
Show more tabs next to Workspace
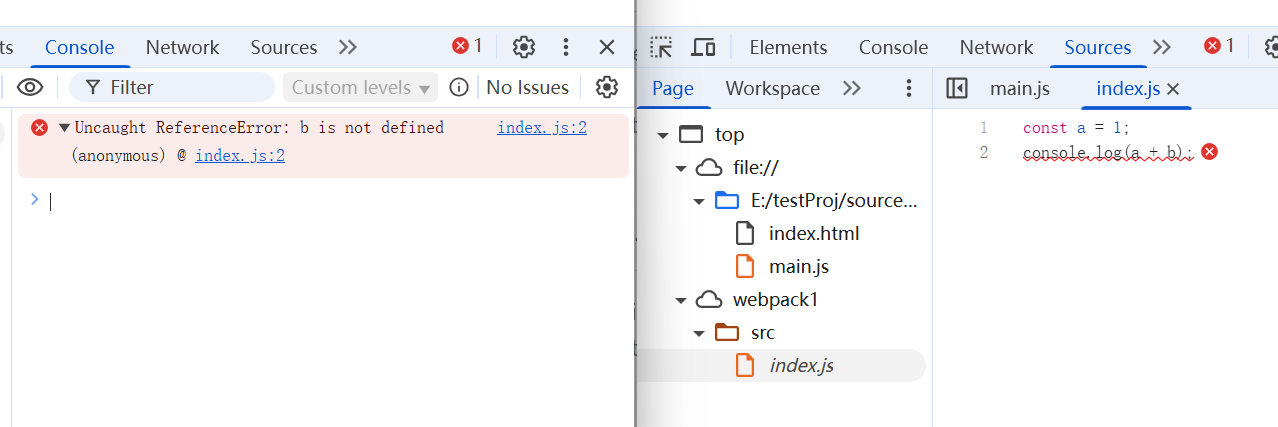[x=852, y=89]
